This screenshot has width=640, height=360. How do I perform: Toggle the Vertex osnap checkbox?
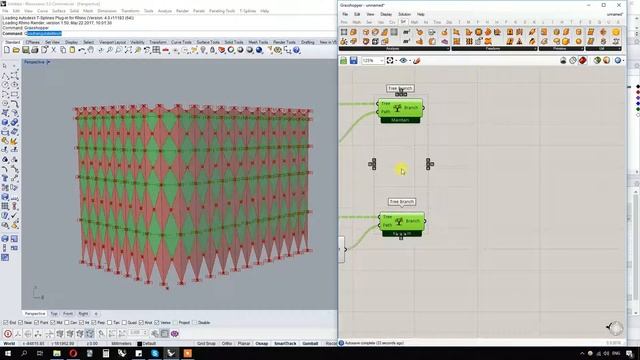click(157, 322)
